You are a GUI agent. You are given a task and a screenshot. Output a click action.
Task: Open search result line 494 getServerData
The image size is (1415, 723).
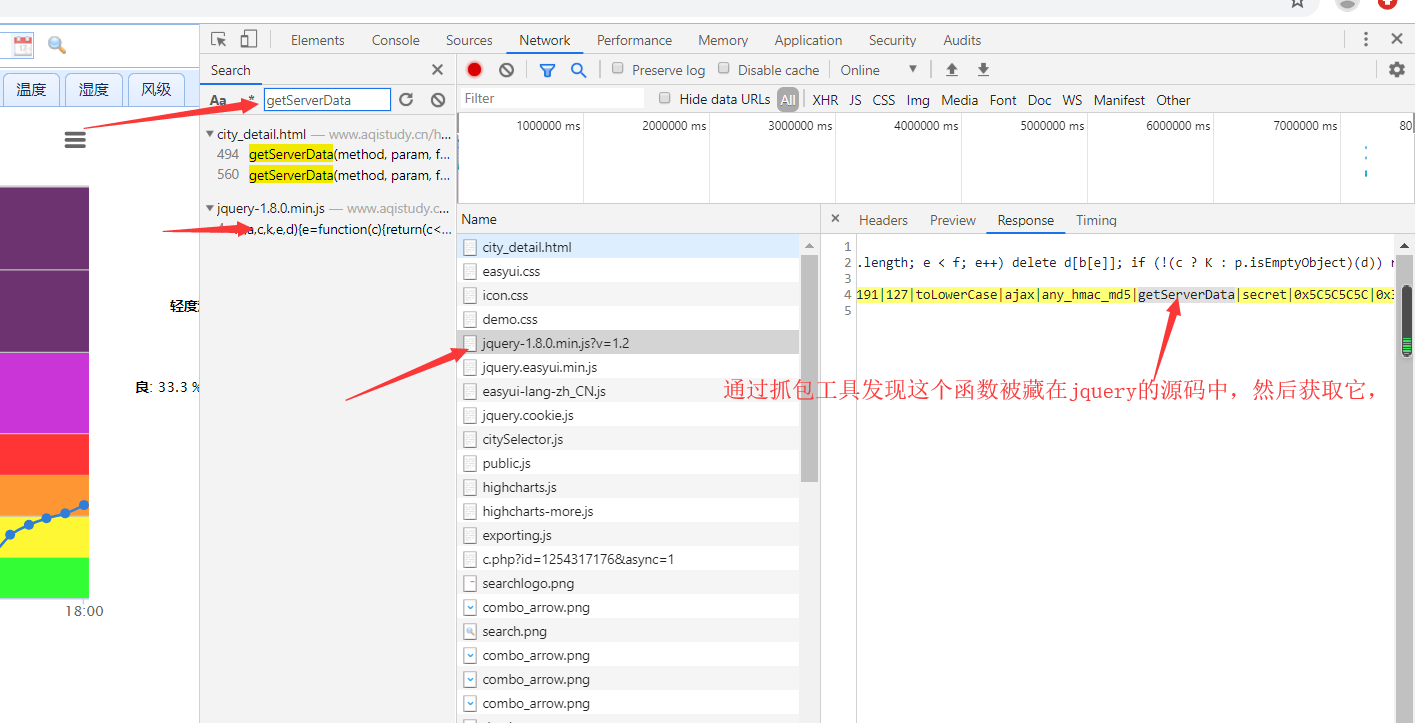333,154
